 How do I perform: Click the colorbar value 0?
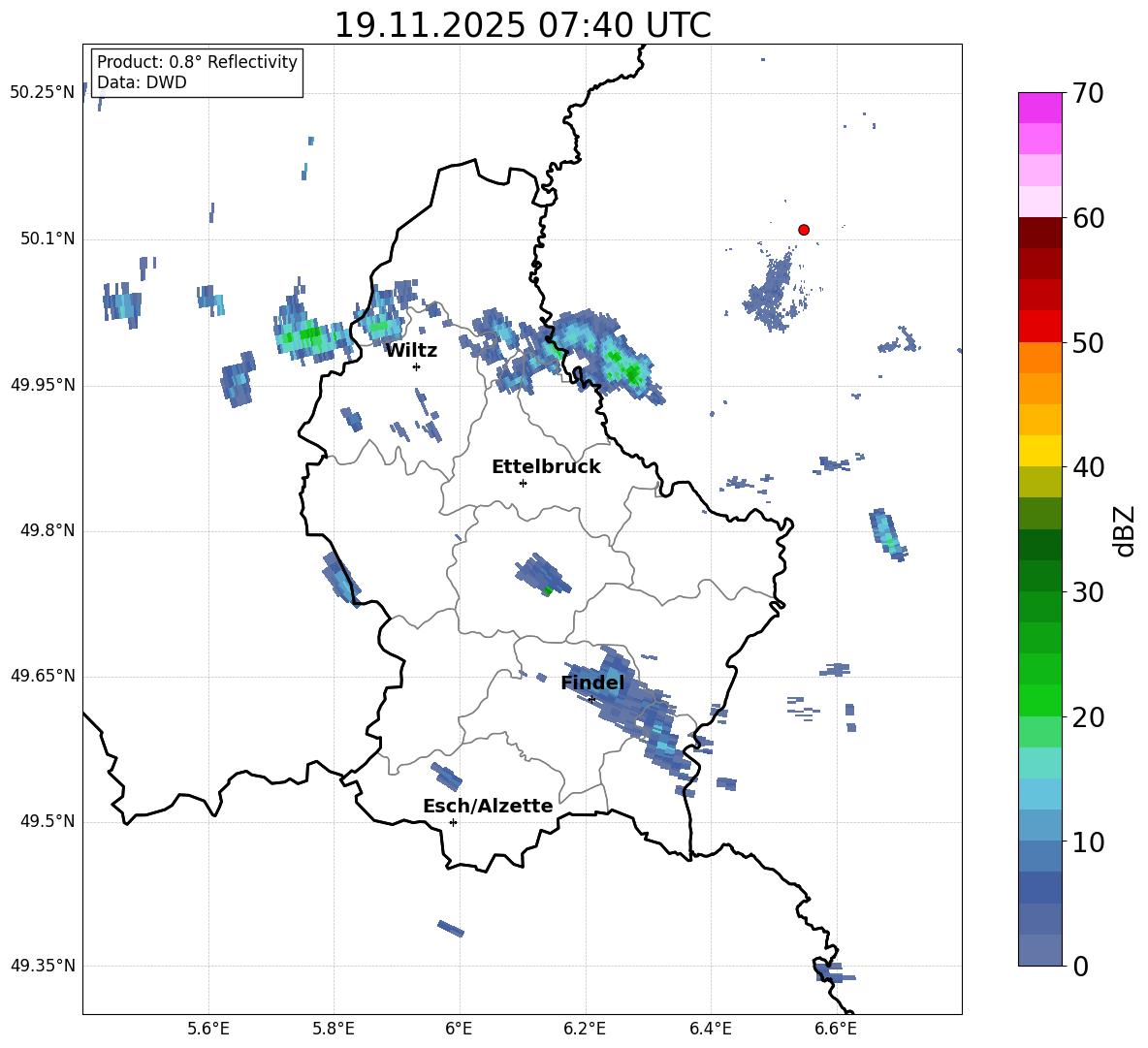coord(1080,967)
